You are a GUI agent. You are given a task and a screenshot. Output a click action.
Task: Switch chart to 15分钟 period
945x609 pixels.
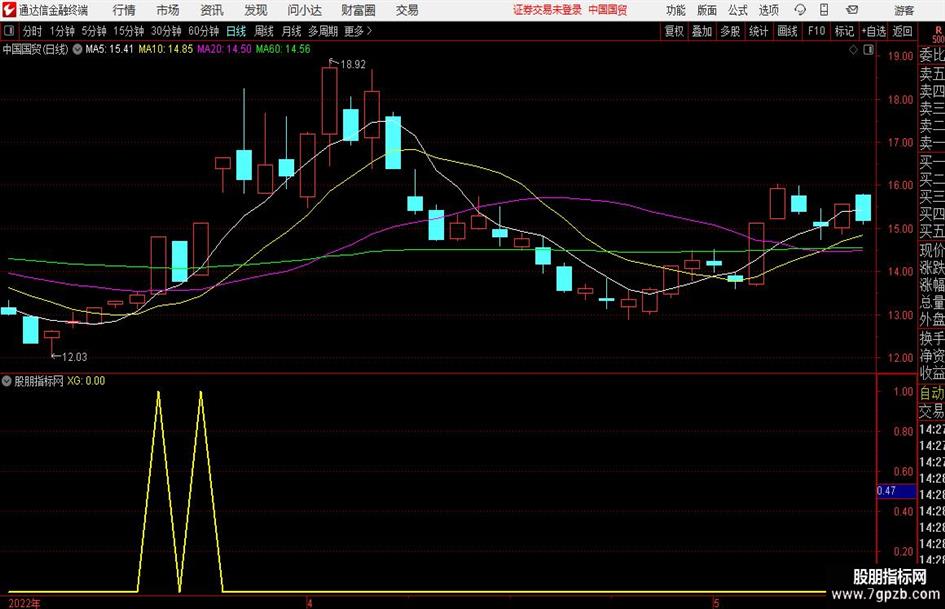[x=129, y=31]
